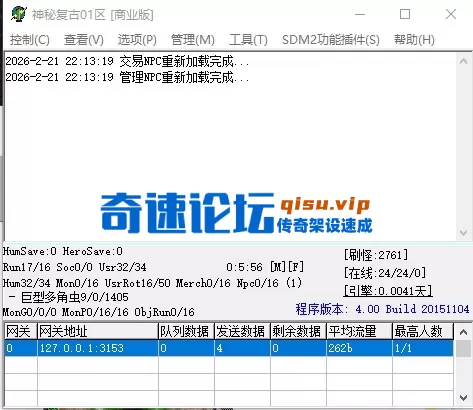Click the 0:5:56 uptime timer
This screenshot has height=410, width=473.
tap(244, 267)
